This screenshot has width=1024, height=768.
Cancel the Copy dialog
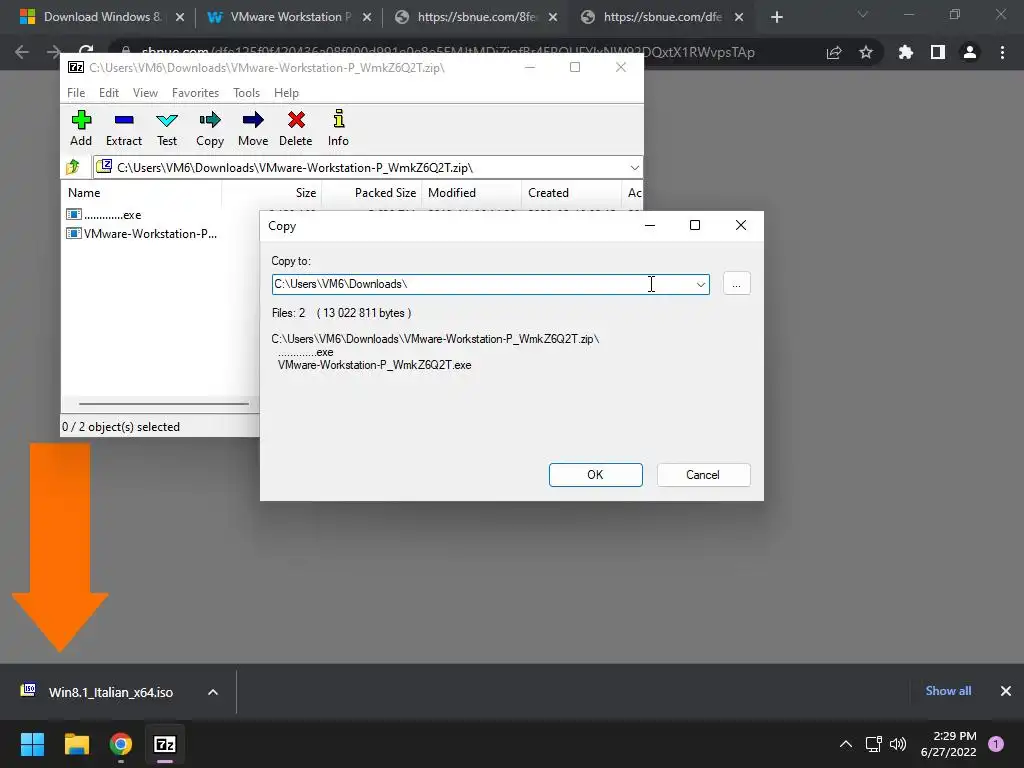[x=703, y=475]
